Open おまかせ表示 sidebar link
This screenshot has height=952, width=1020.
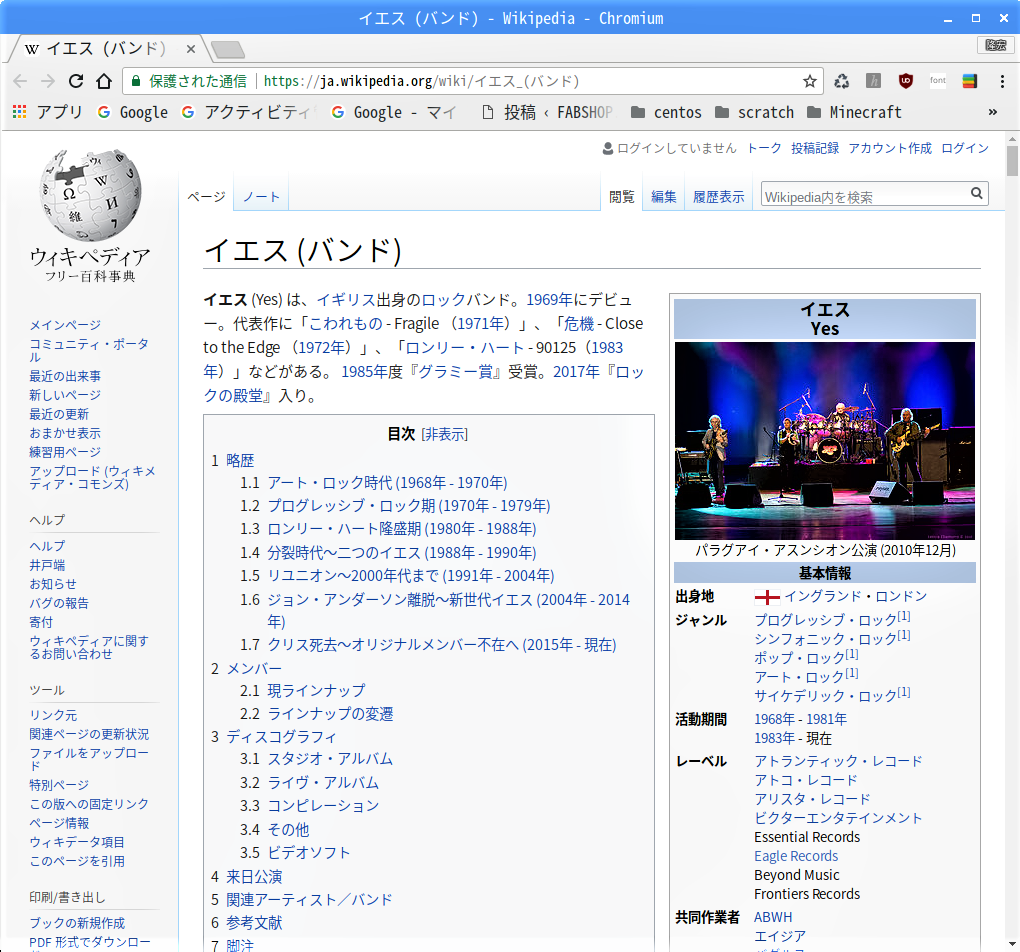pos(65,433)
